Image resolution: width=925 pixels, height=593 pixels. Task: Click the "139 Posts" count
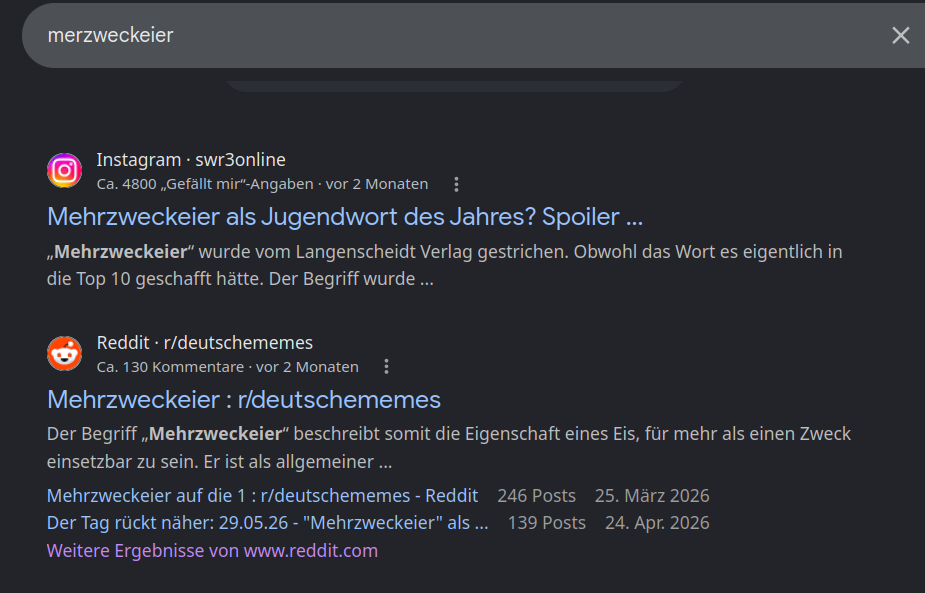(547, 523)
